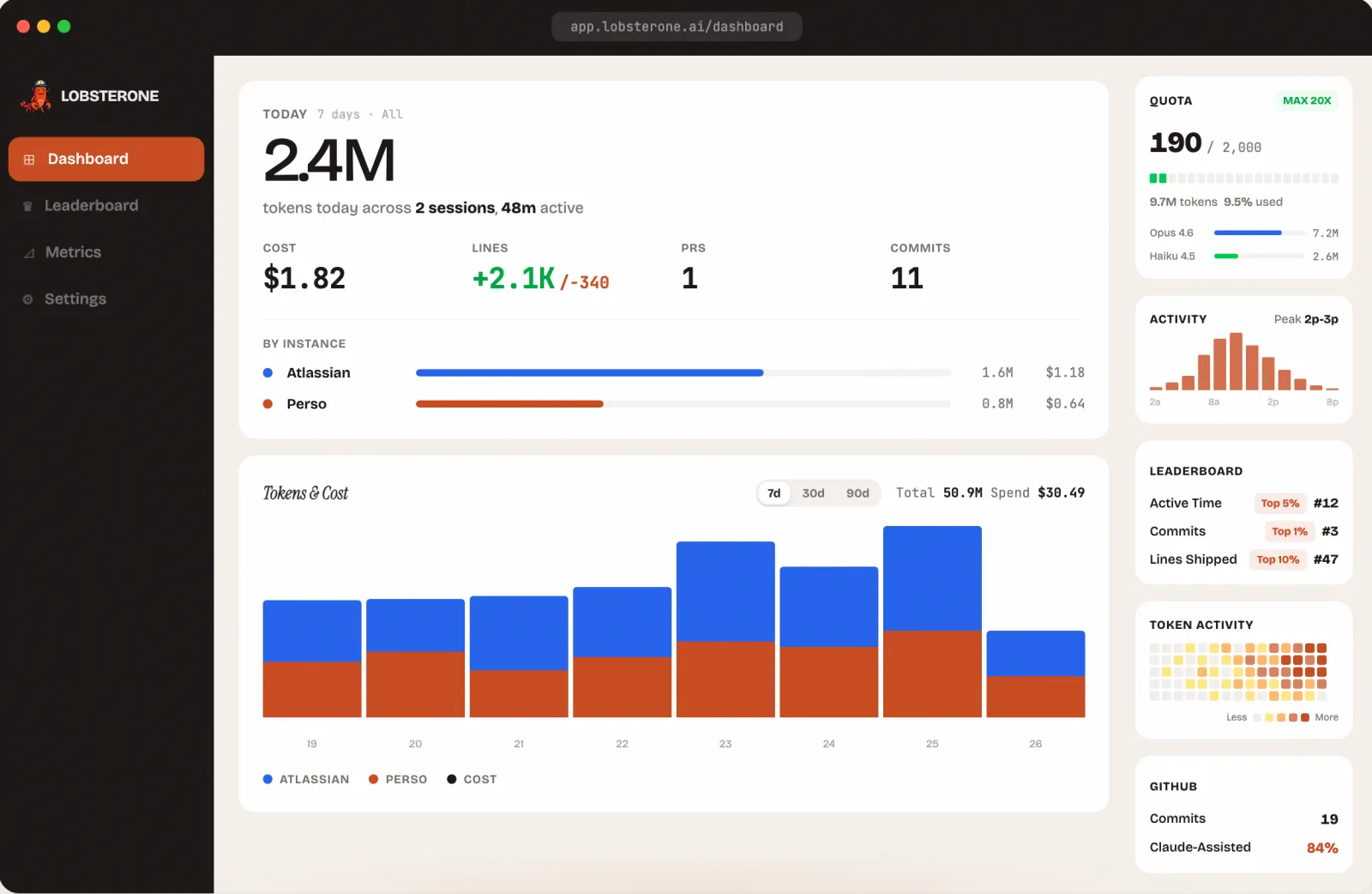This screenshot has height=894, width=1372.
Task: Click the Top 1% Commits badge
Action: 1290,531
